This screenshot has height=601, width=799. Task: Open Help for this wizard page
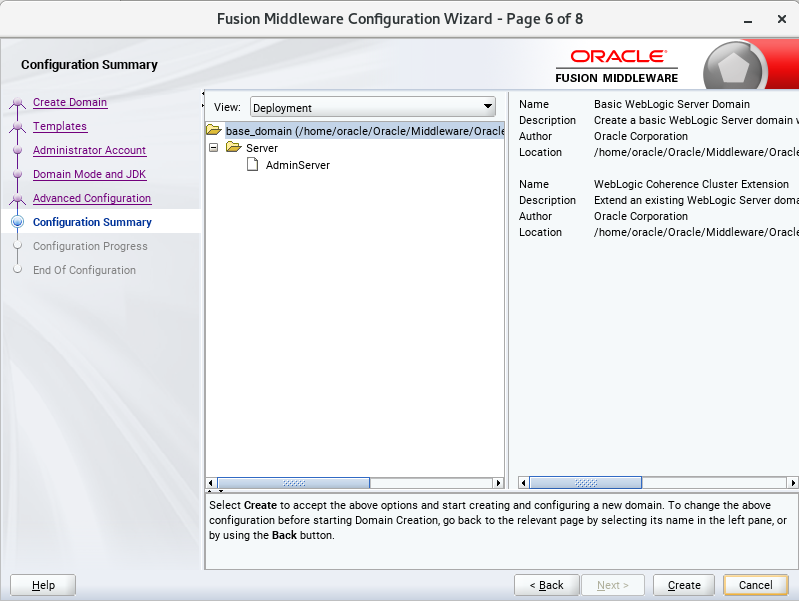tap(43, 585)
